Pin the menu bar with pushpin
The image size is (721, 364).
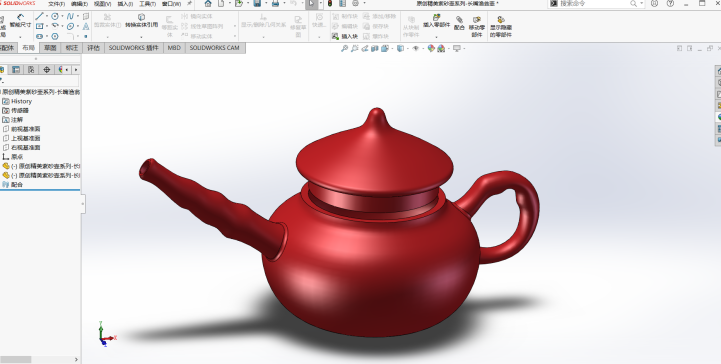pos(189,3)
